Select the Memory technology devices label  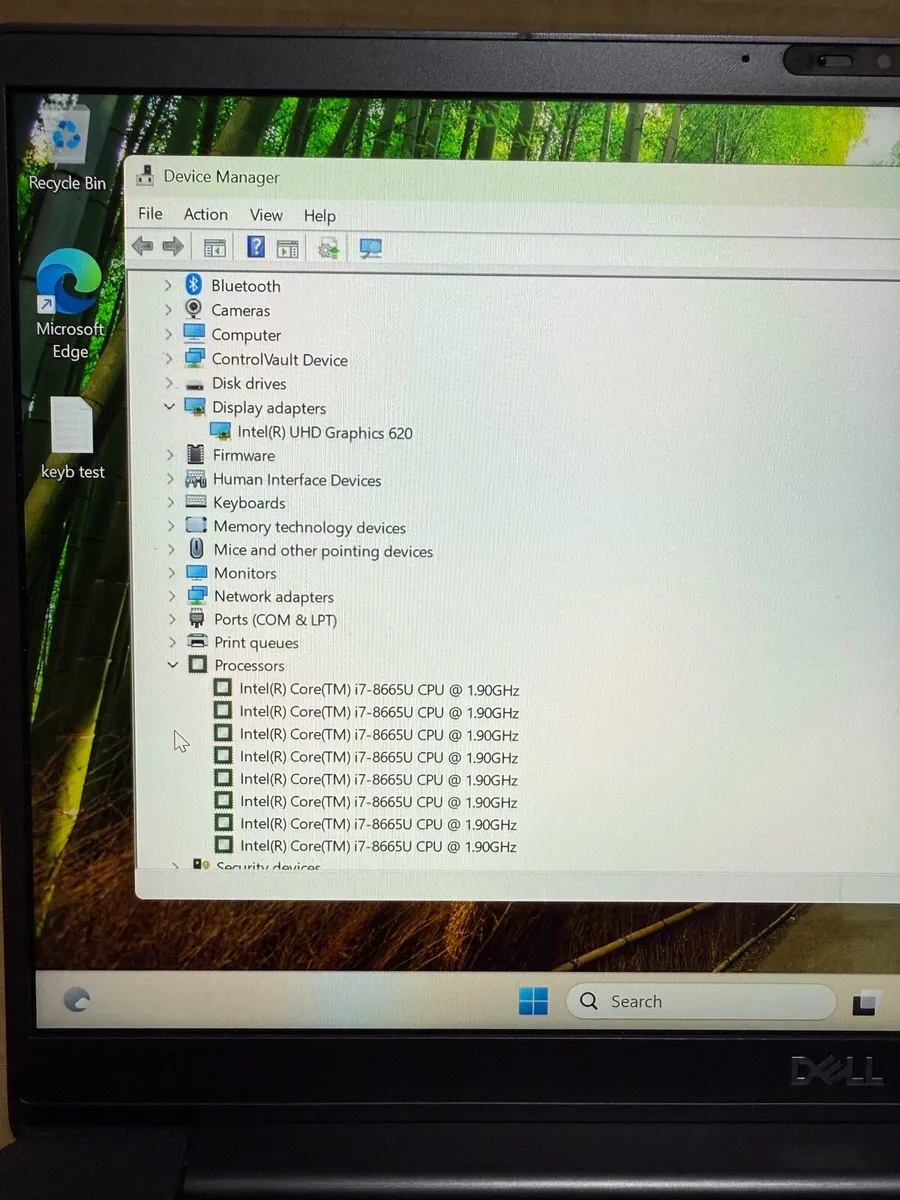(310, 527)
